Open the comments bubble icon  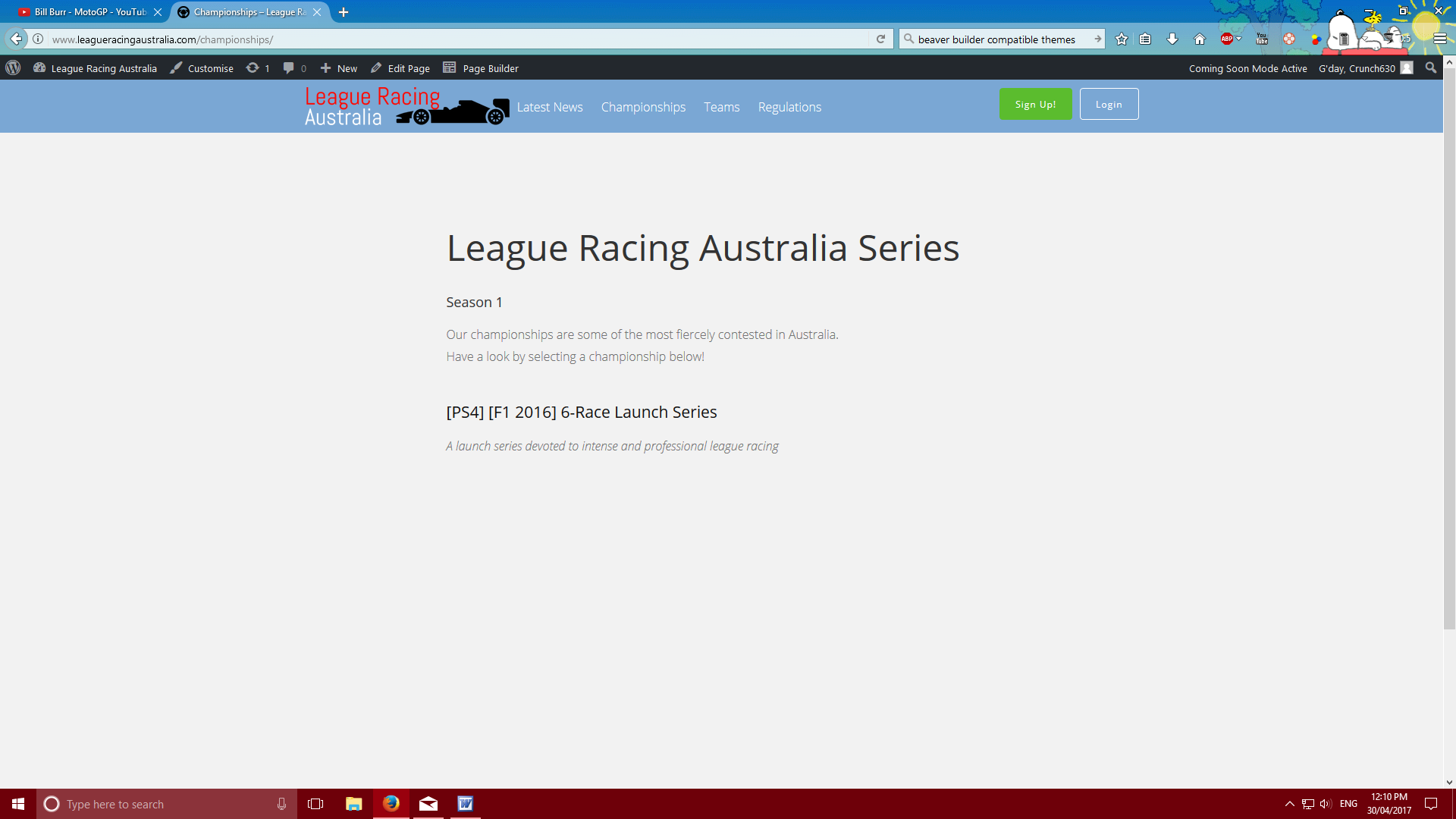click(288, 68)
